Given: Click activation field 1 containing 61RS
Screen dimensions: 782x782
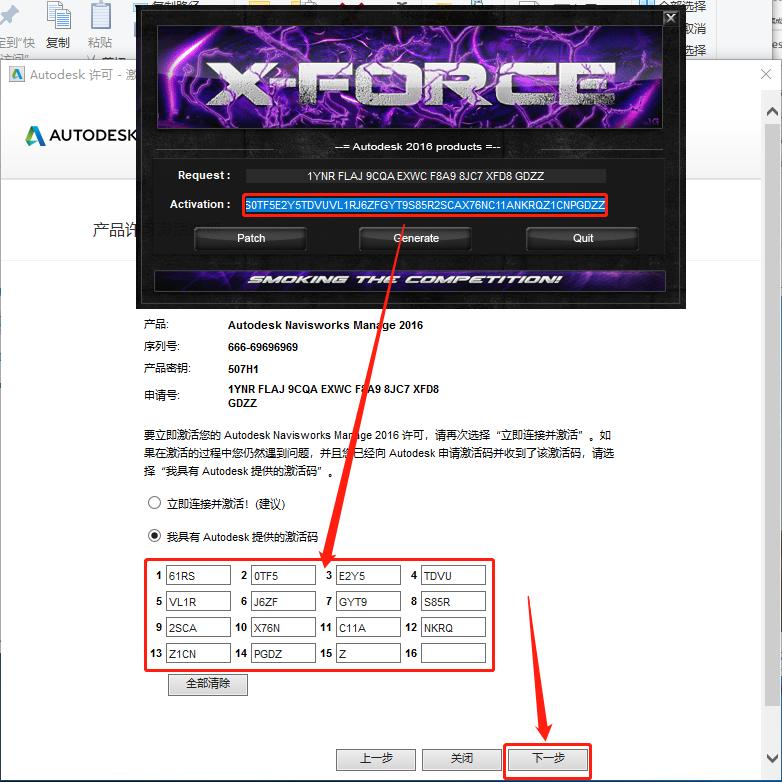Looking at the screenshot, I should 198,575.
